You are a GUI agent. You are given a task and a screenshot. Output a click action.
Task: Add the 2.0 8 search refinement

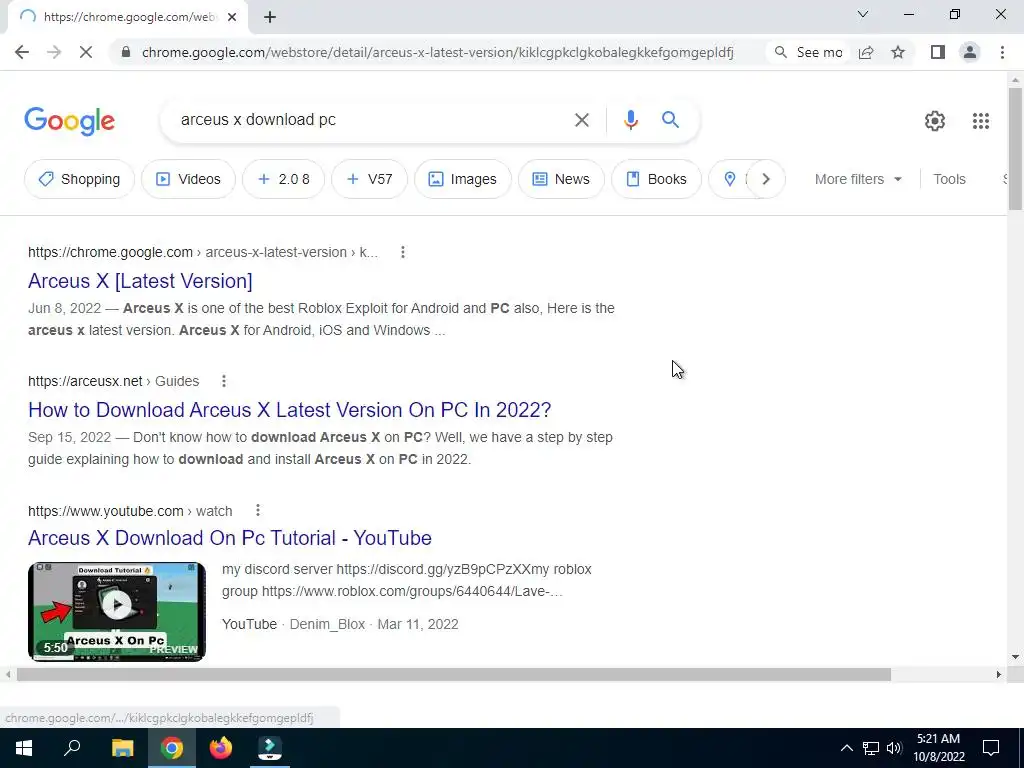(x=283, y=179)
